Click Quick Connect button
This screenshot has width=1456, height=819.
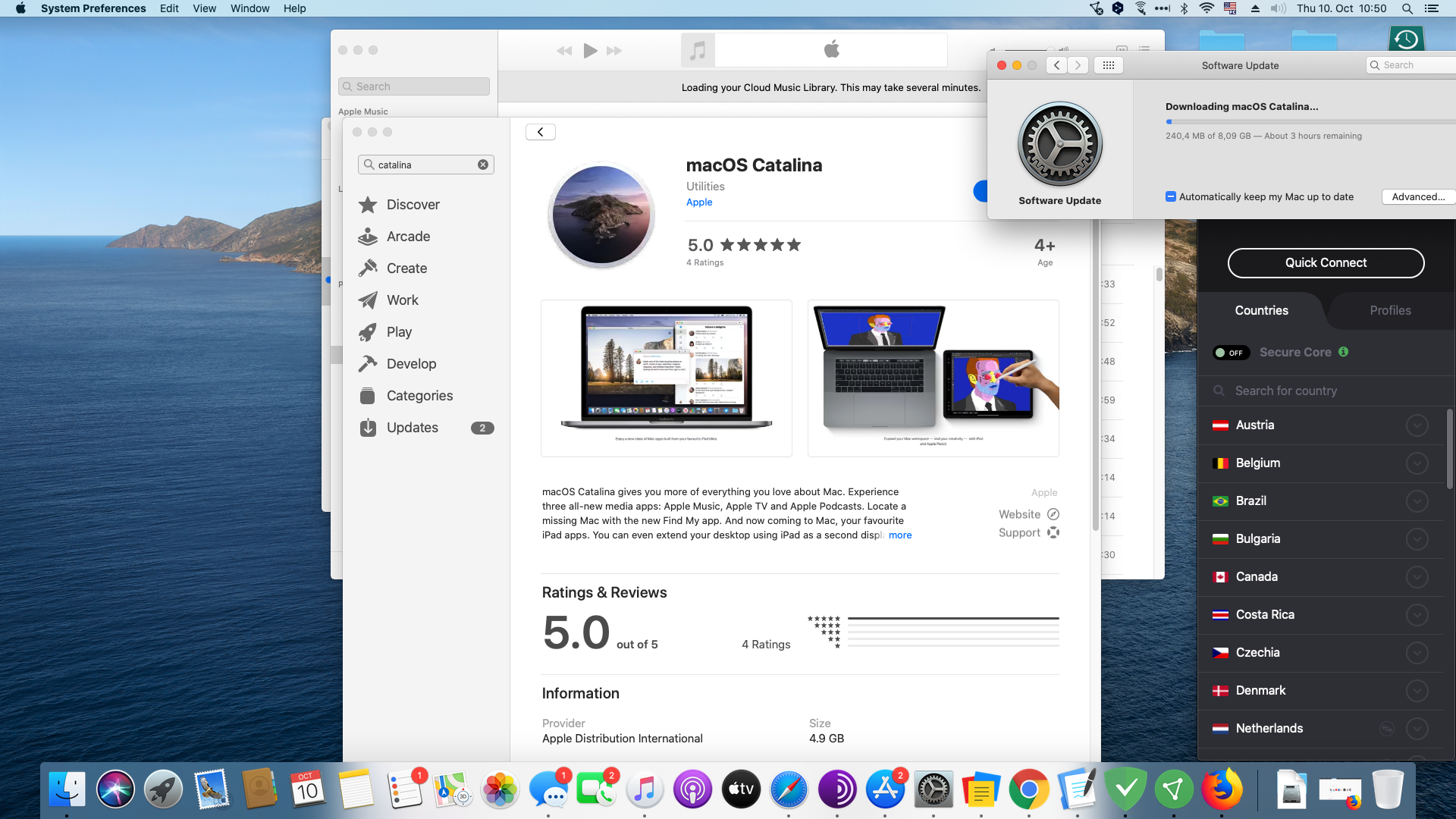[x=1326, y=263]
